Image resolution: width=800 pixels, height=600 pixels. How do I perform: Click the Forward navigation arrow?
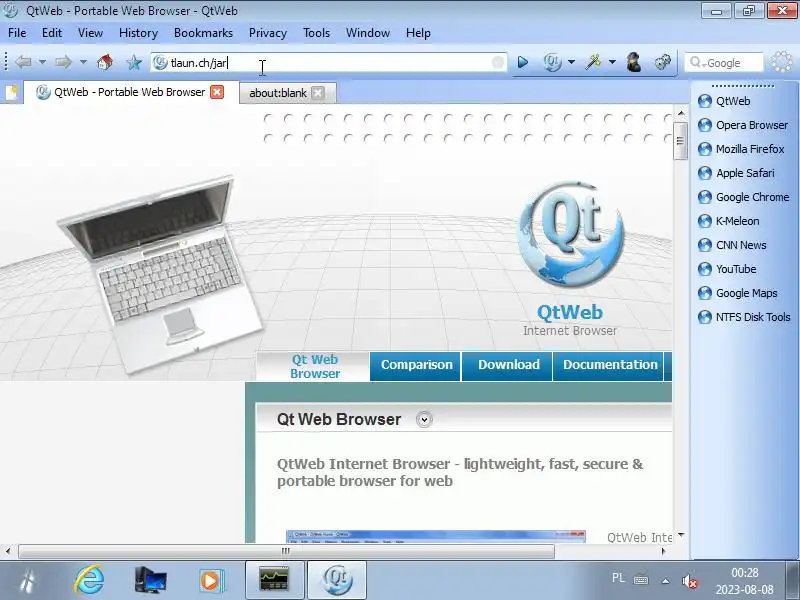pyautogui.click(x=63, y=62)
